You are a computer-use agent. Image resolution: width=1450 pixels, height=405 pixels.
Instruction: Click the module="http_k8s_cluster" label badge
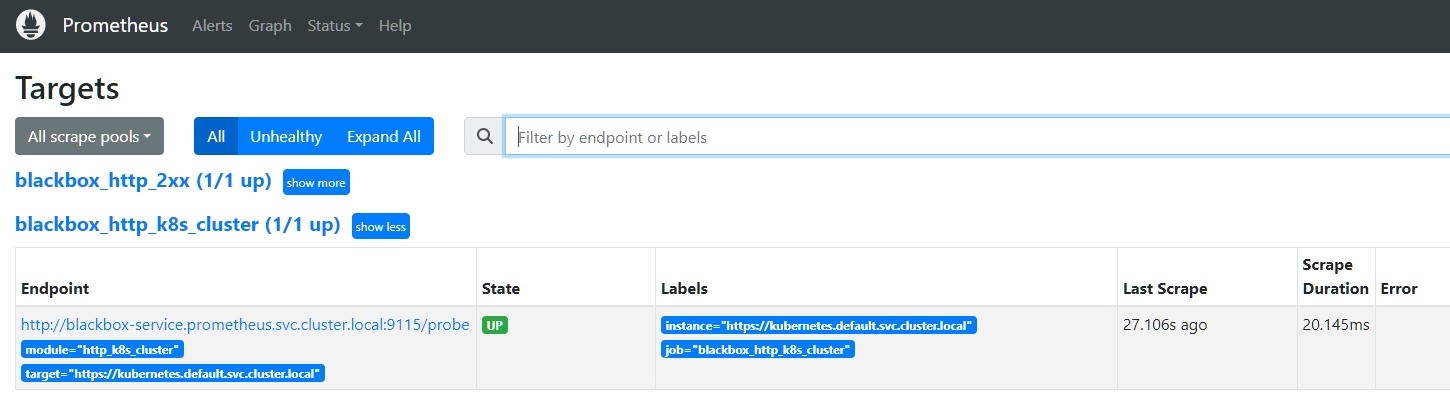(x=103, y=349)
